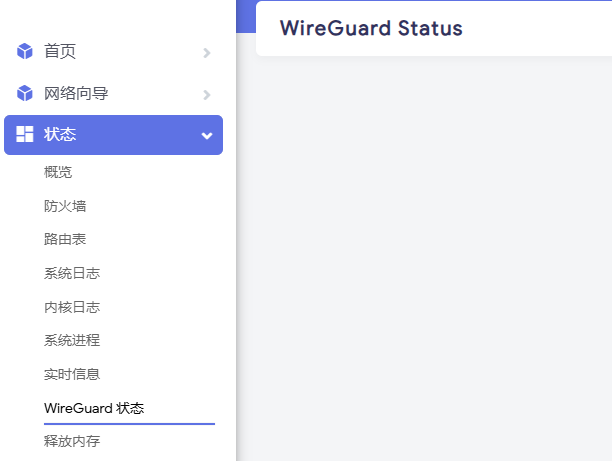
Task: Click the 状态 menu label text
Action: point(60,135)
